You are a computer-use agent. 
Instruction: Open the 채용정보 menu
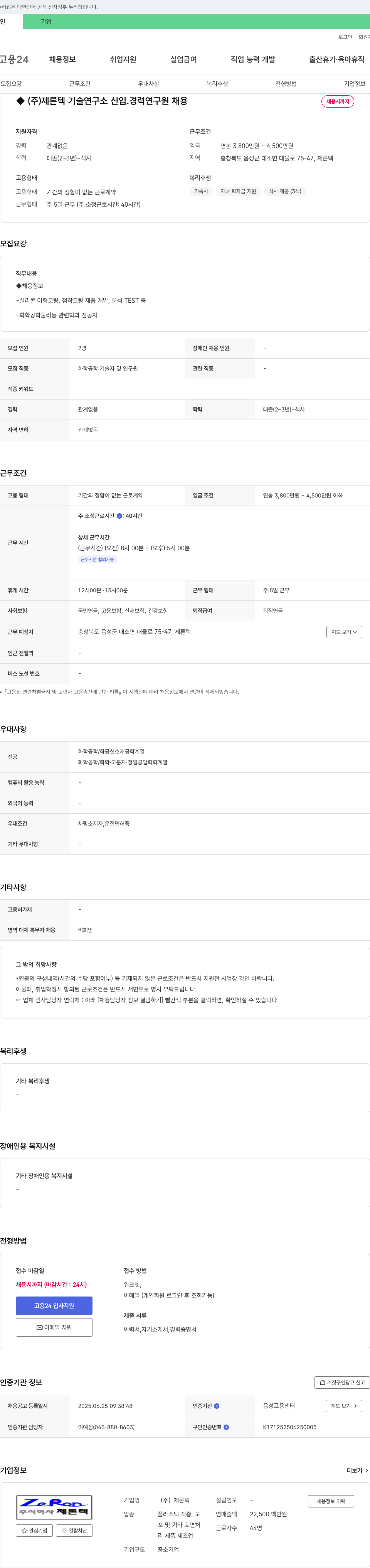[62, 59]
